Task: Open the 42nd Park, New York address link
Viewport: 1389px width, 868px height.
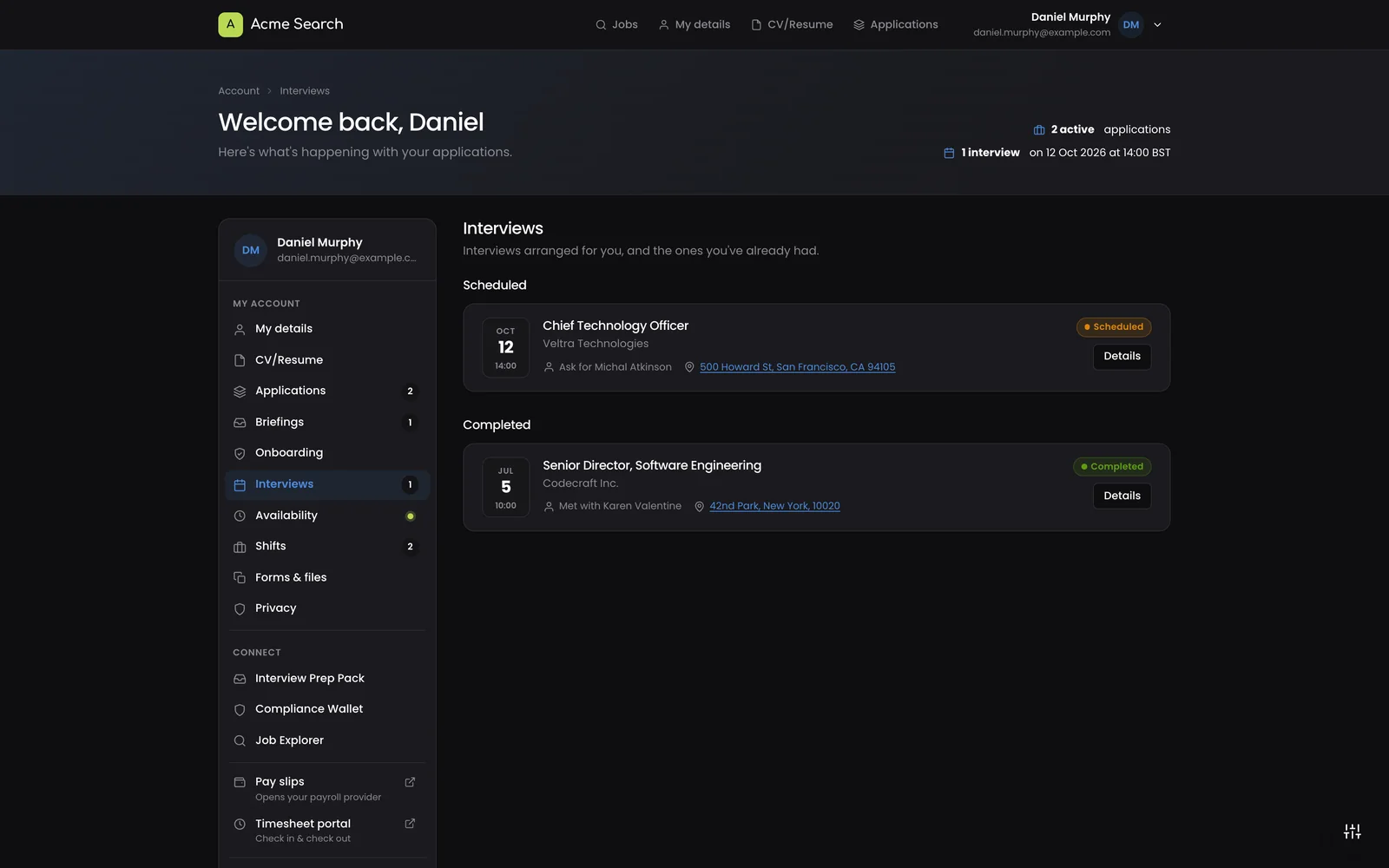Action: 774,506
